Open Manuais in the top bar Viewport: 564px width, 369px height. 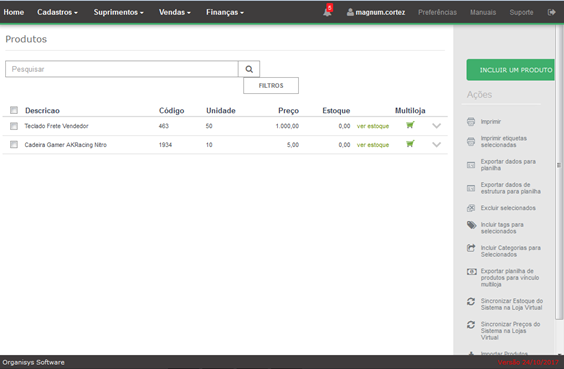pos(483,12)
